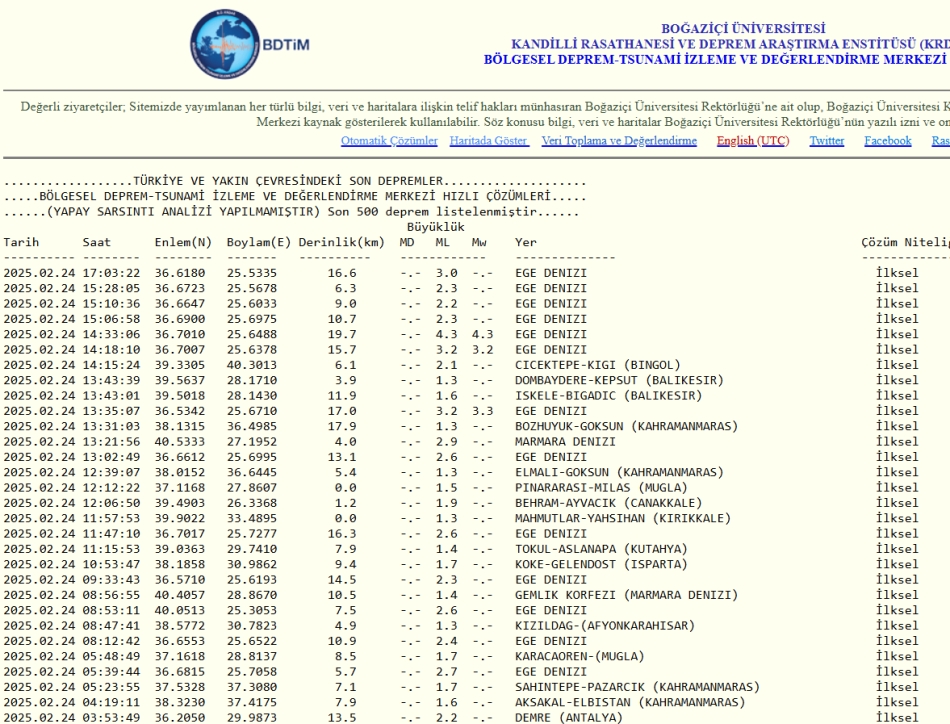Go to Veri Toplama ve Değerlendirme

tap(619, 140)
